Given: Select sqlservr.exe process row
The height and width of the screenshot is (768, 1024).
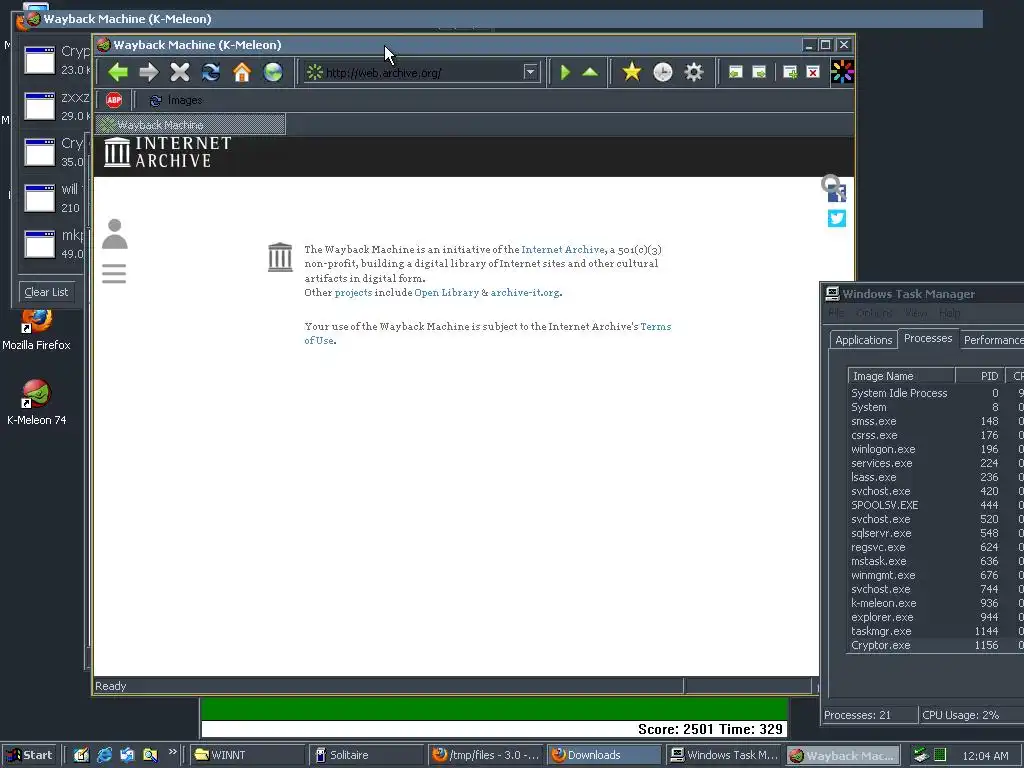Looking at the screenshot, I should (x=935, y=533).
